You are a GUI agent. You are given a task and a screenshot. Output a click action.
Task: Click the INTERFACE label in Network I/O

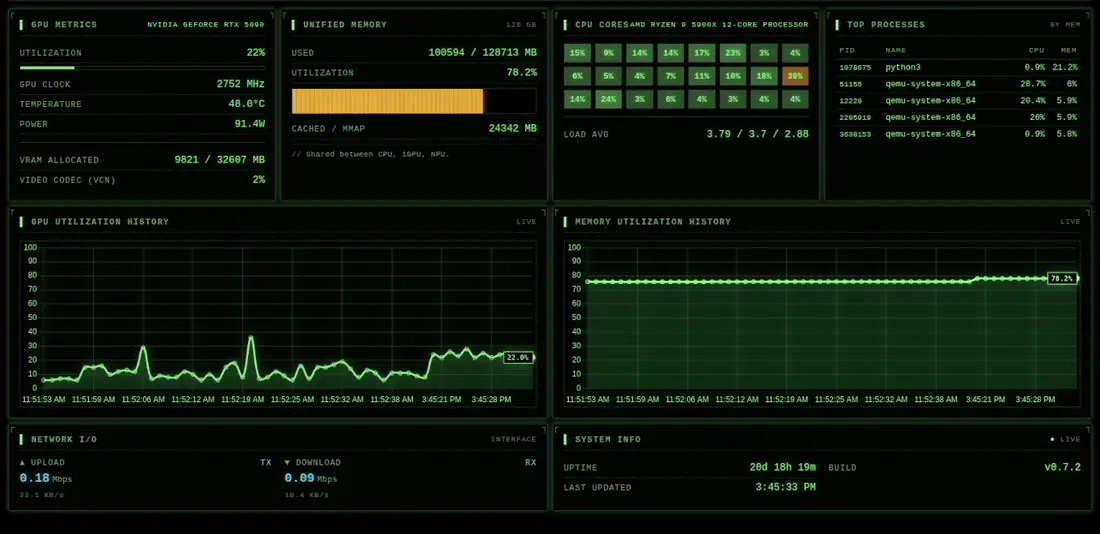tap(514, 439)
